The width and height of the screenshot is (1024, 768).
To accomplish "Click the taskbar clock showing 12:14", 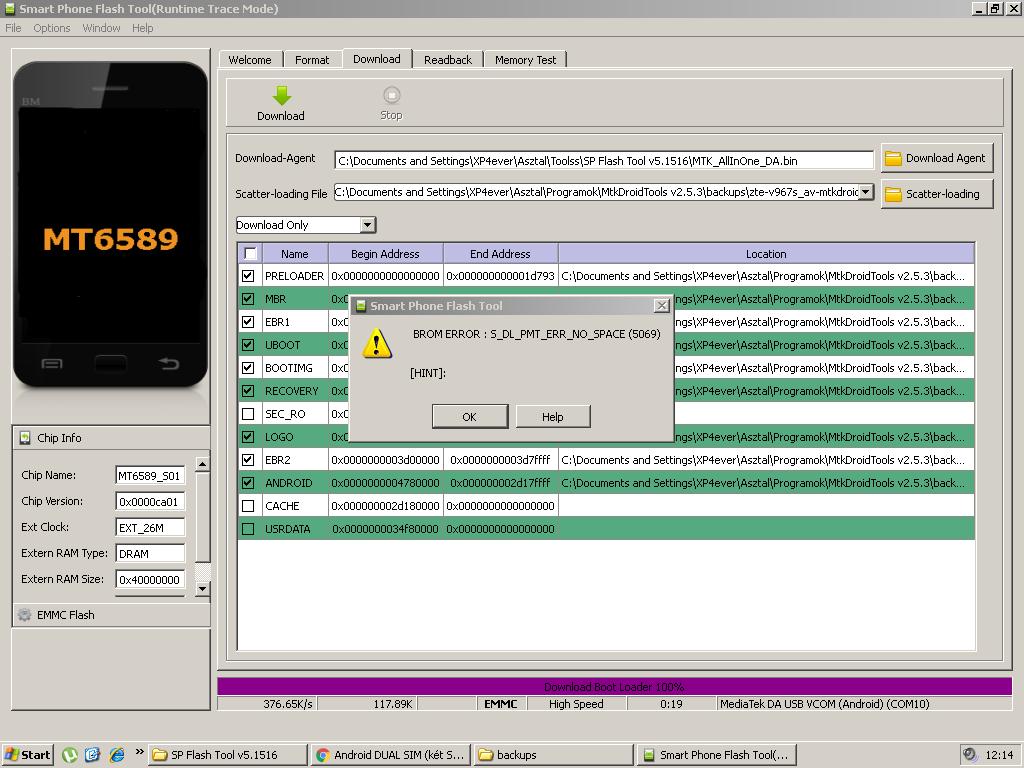I will pos(999,755).
